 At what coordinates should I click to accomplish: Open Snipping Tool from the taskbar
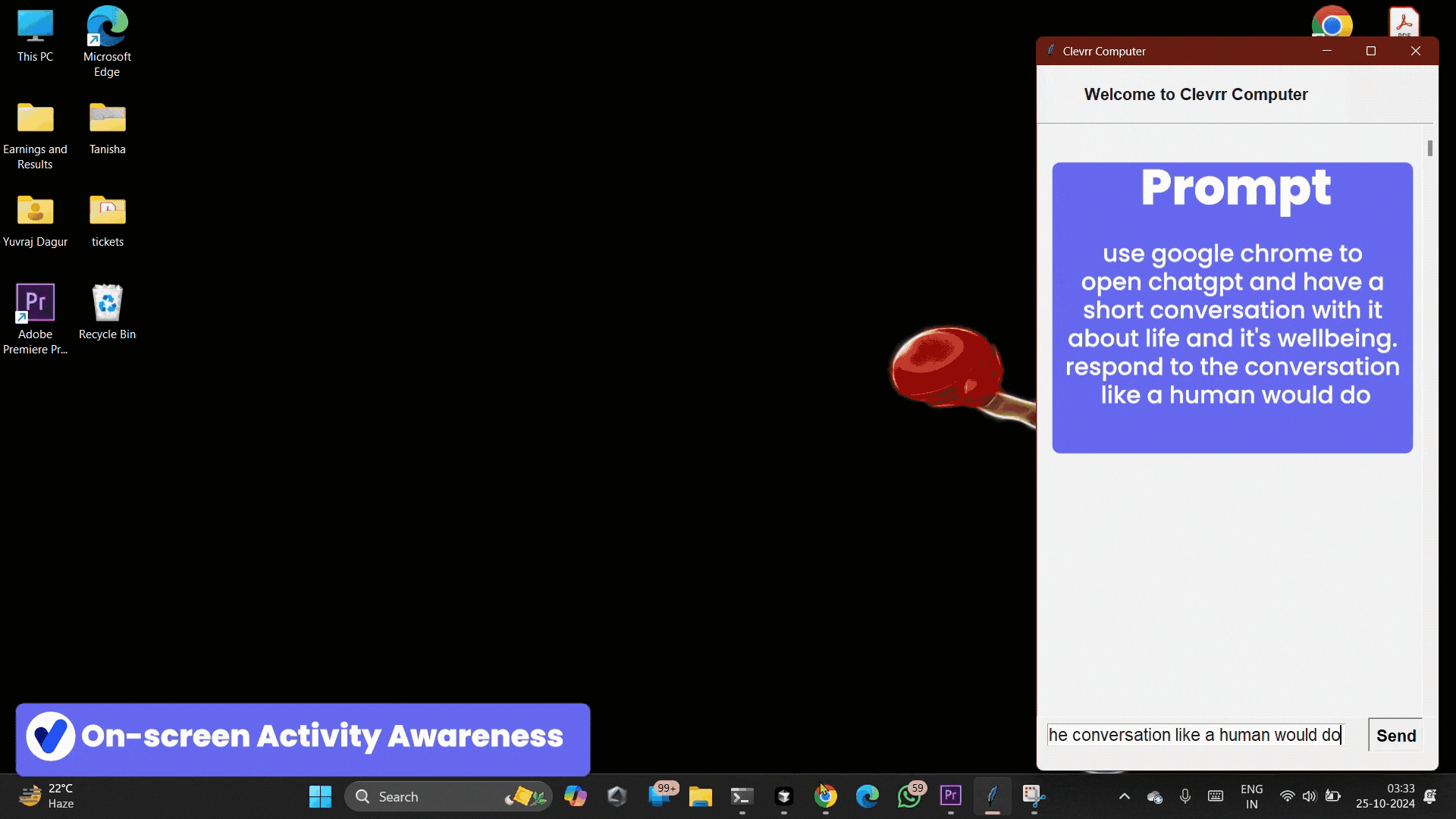(1033, 795)
